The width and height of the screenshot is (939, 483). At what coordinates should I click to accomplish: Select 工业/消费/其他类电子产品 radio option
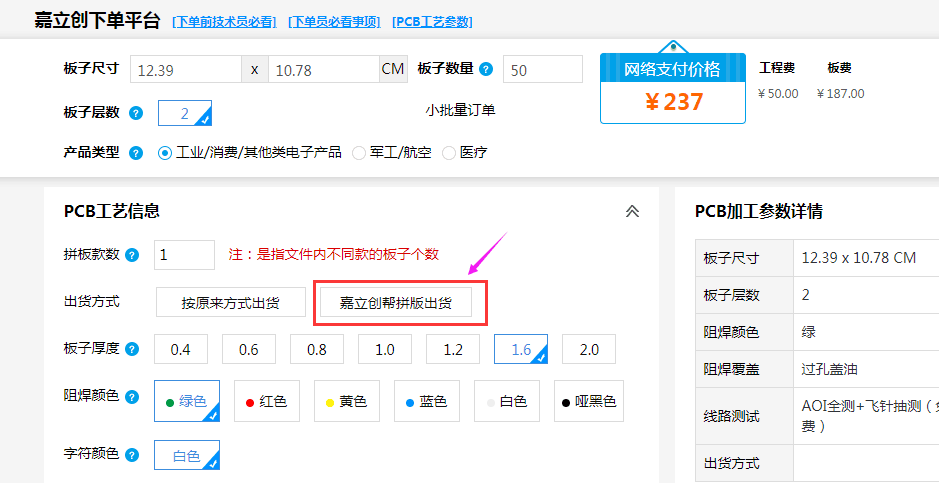pyautogui.click(x=165, y=153)
